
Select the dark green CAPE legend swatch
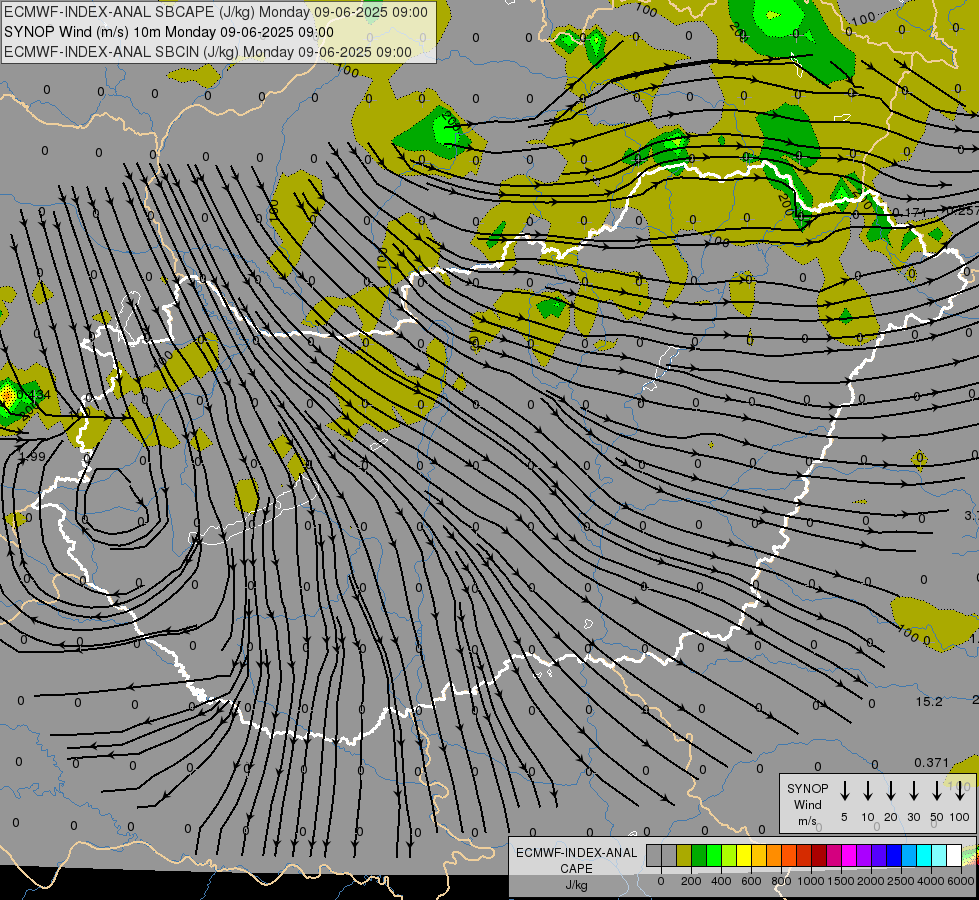699,855
